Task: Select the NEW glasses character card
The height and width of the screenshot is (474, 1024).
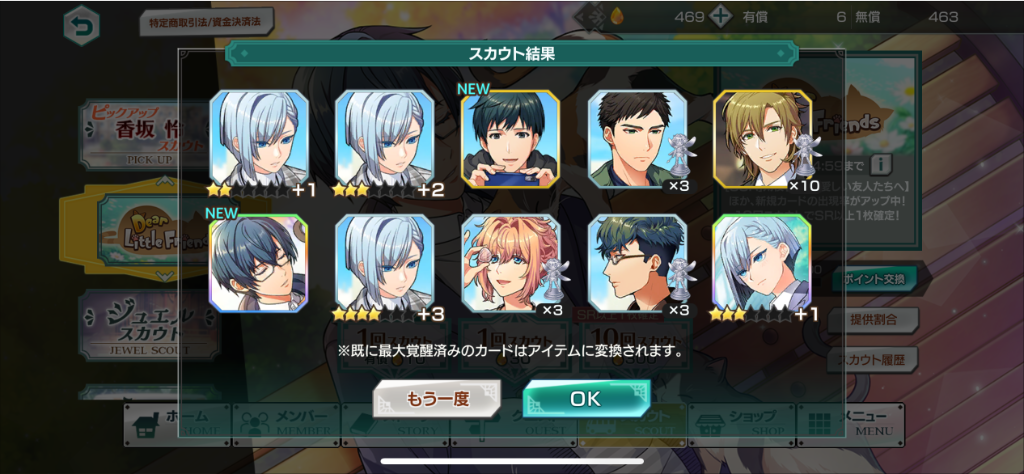Action: pos(259,263)
